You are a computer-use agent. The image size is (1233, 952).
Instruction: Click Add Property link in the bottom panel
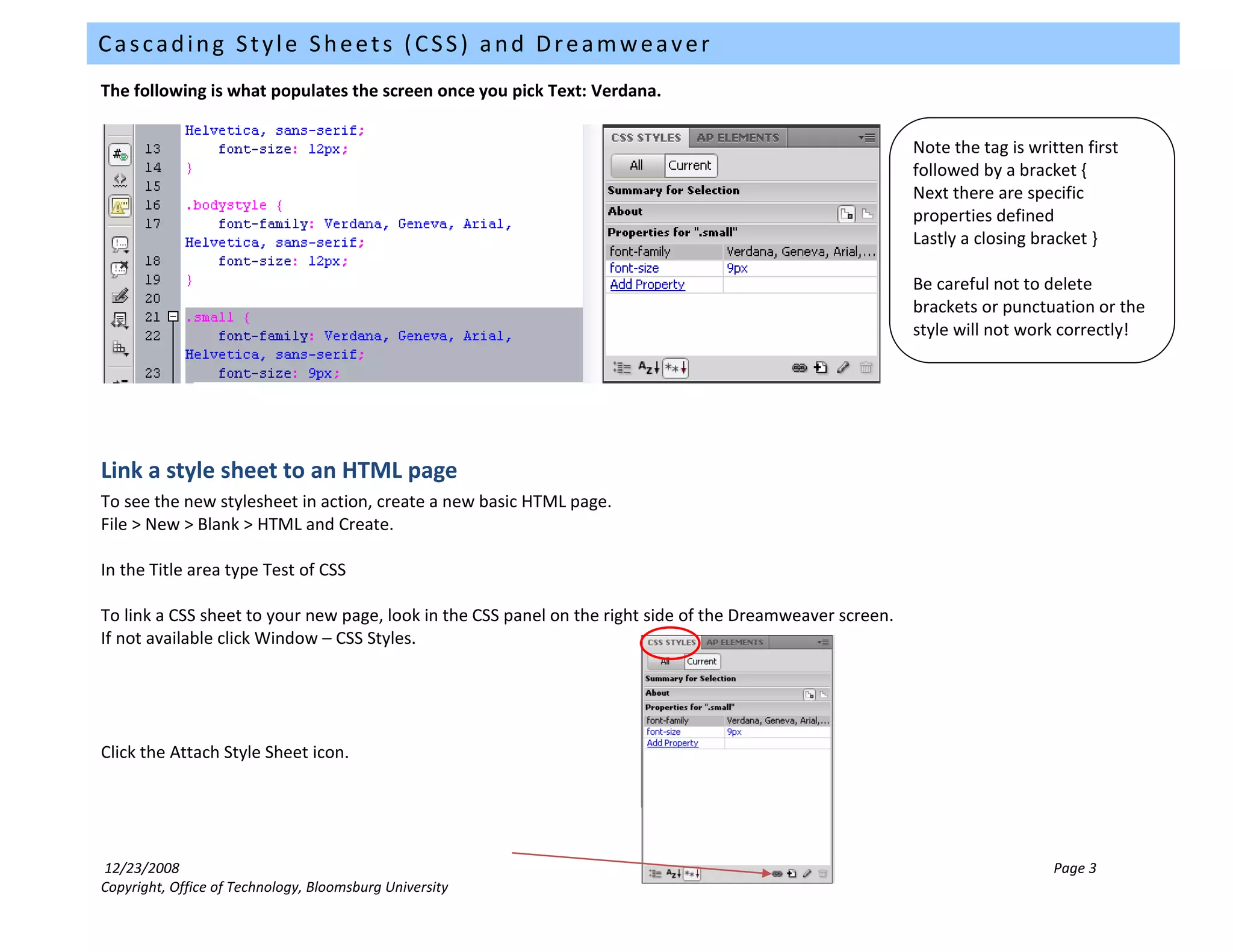(672, 743)
